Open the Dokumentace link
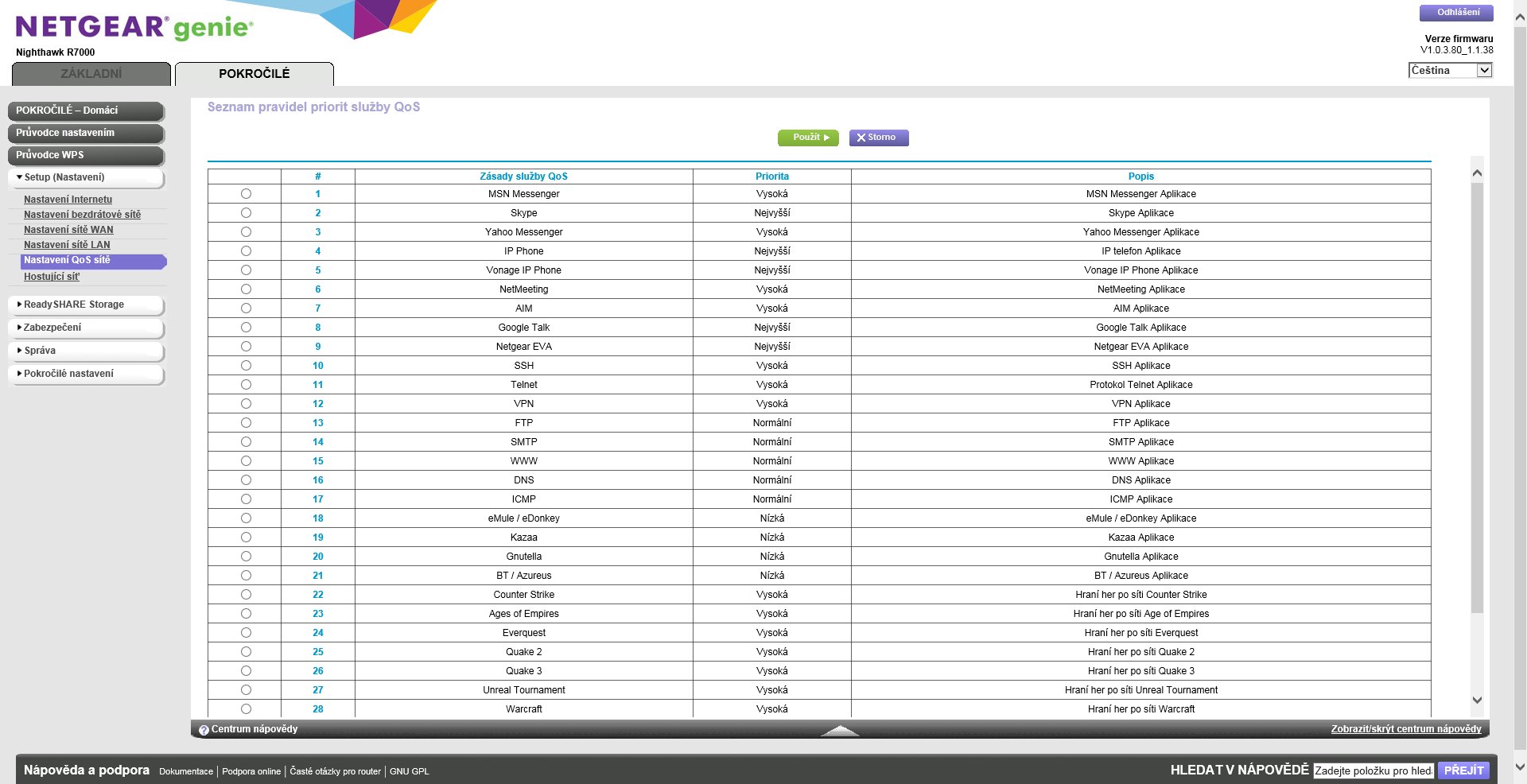 (186, 771)
